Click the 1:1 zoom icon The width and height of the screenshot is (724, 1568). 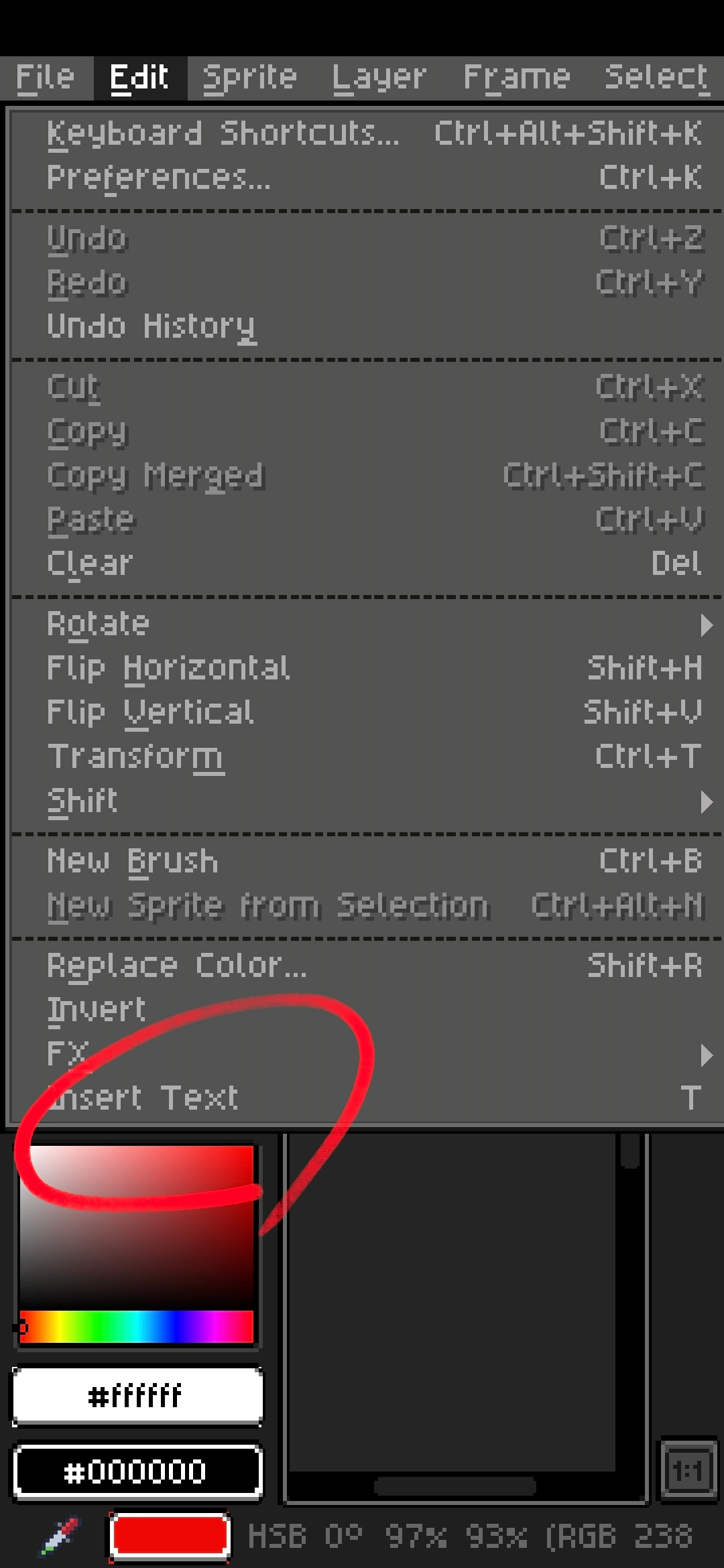688,1472
